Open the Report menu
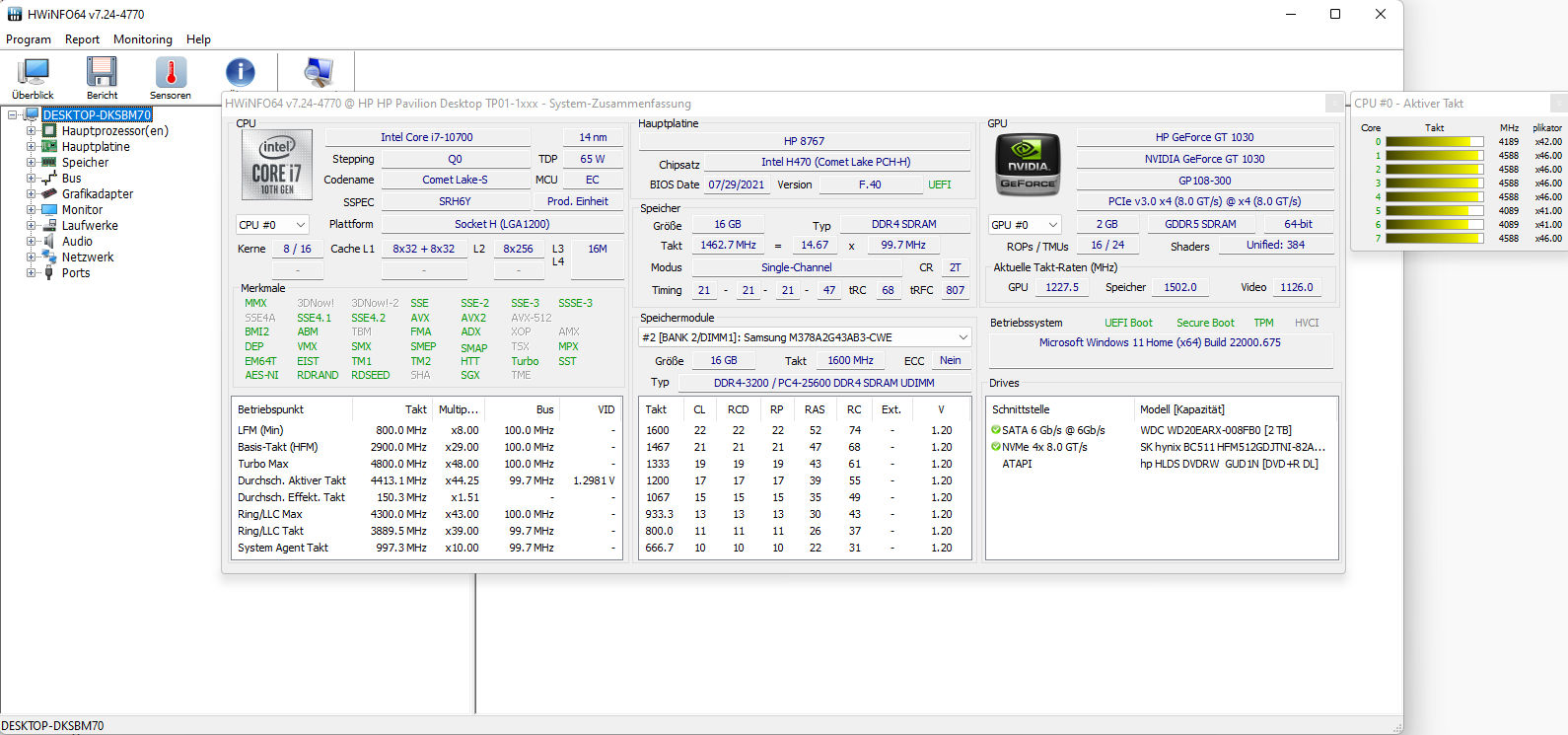Viewport: 1568px width, 735px height. [82, 39]
